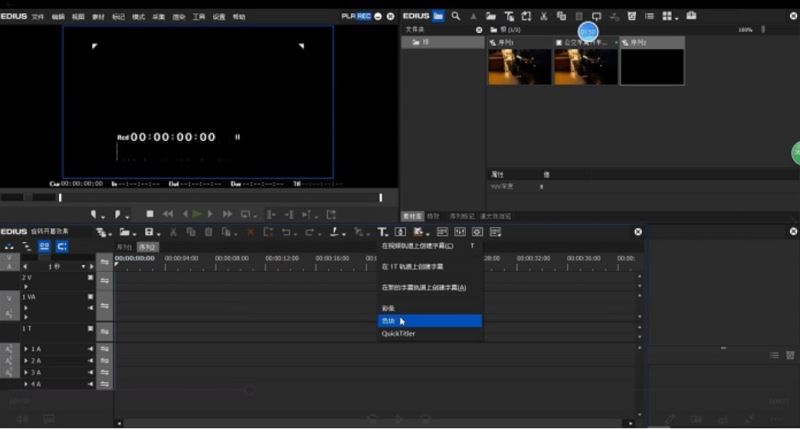Expand the 4 A audio track
Image resolution: width=800 pixels, height=429 pixels.
point(26,384)
